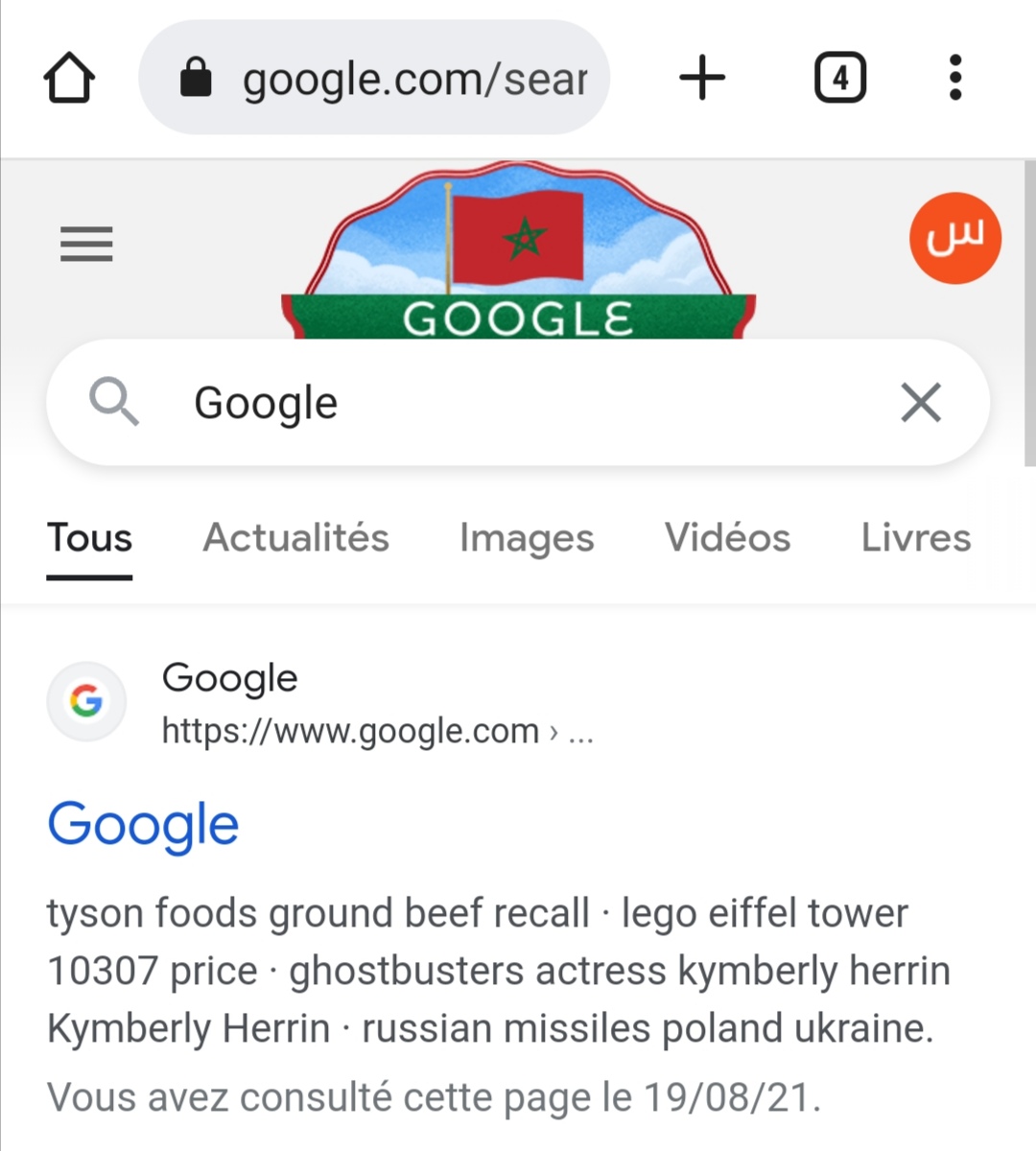Open the tab switcher showing 4 tabs
The image size is (1036, 1151).
[x=839, y=78]
